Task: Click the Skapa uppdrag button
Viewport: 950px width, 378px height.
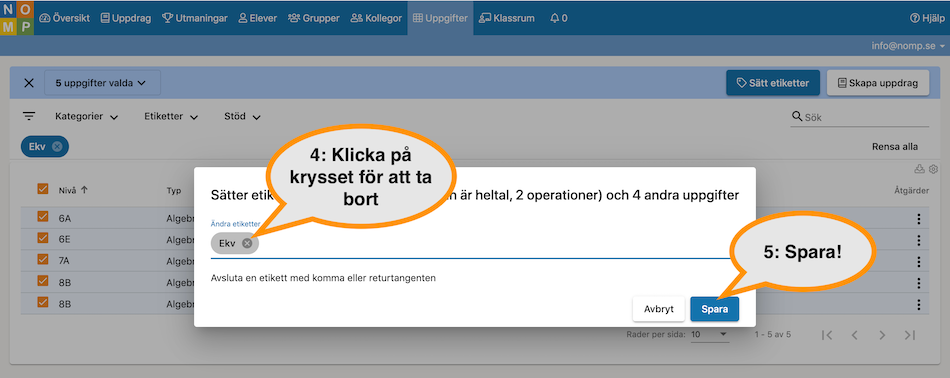Action: pyautogui.click(x=878, y=82)
